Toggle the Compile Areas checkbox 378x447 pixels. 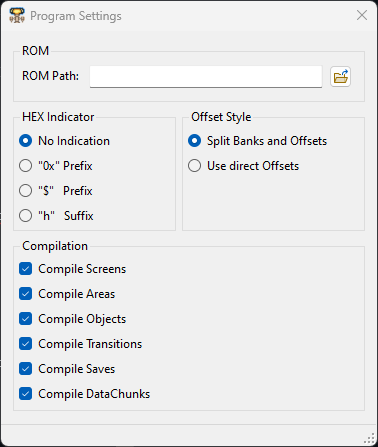[26, 294]
